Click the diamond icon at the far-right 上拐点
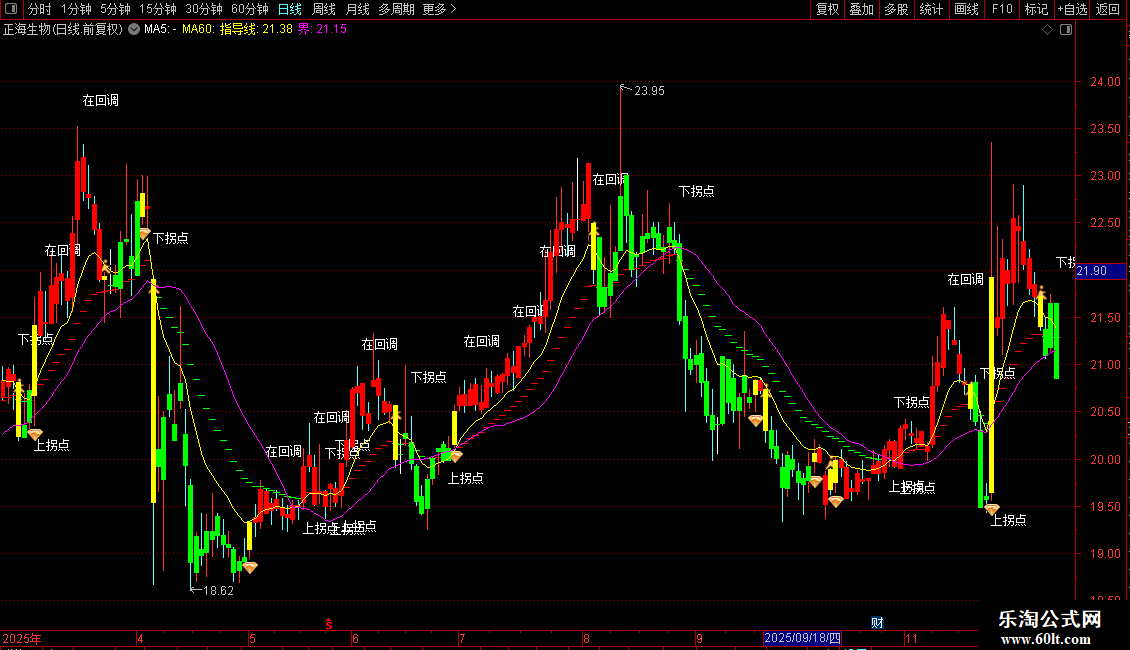 pos(992,509)
